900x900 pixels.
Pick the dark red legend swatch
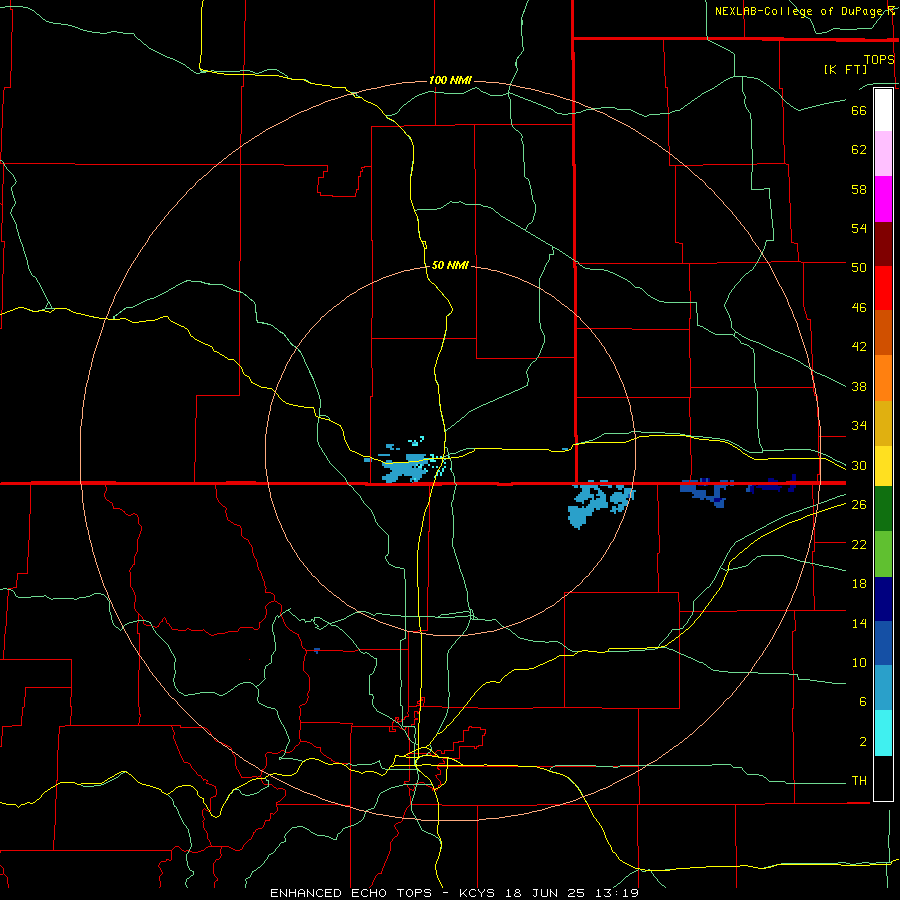coord(883,244)
